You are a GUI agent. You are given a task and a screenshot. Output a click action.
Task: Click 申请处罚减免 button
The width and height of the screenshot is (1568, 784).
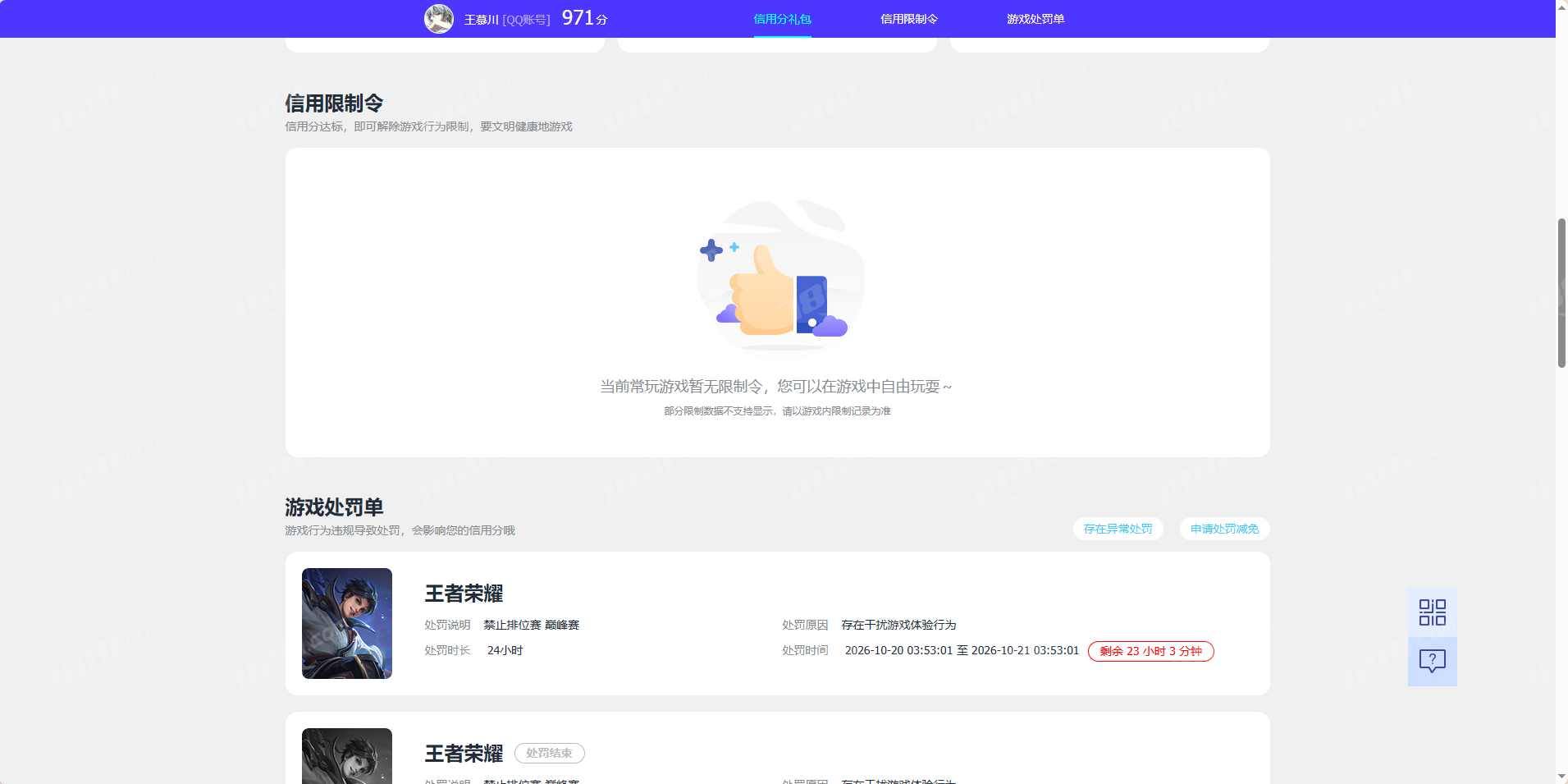click(x=1224, y=529)
